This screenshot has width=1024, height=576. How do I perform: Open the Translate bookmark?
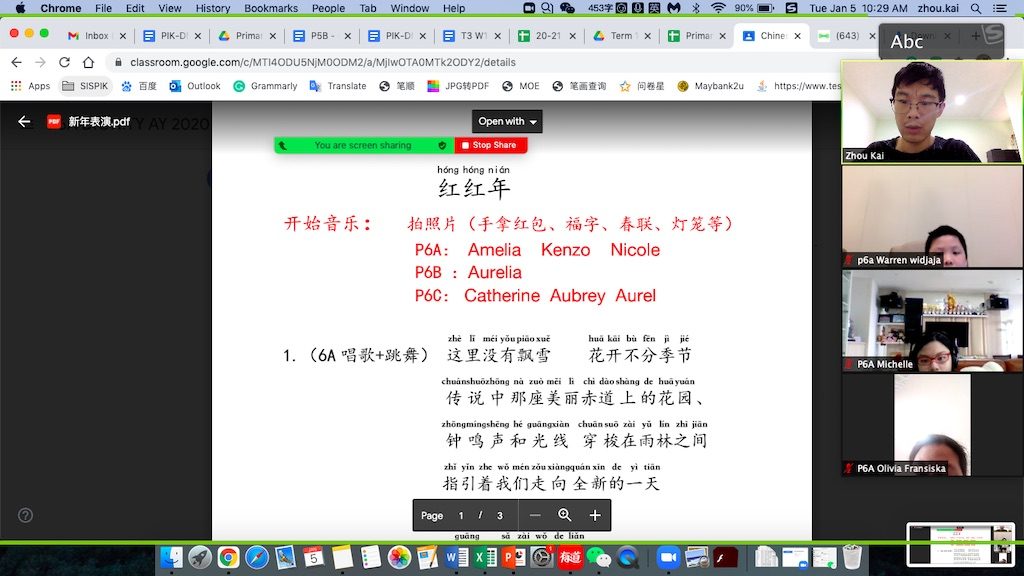[x=338, y=86]
